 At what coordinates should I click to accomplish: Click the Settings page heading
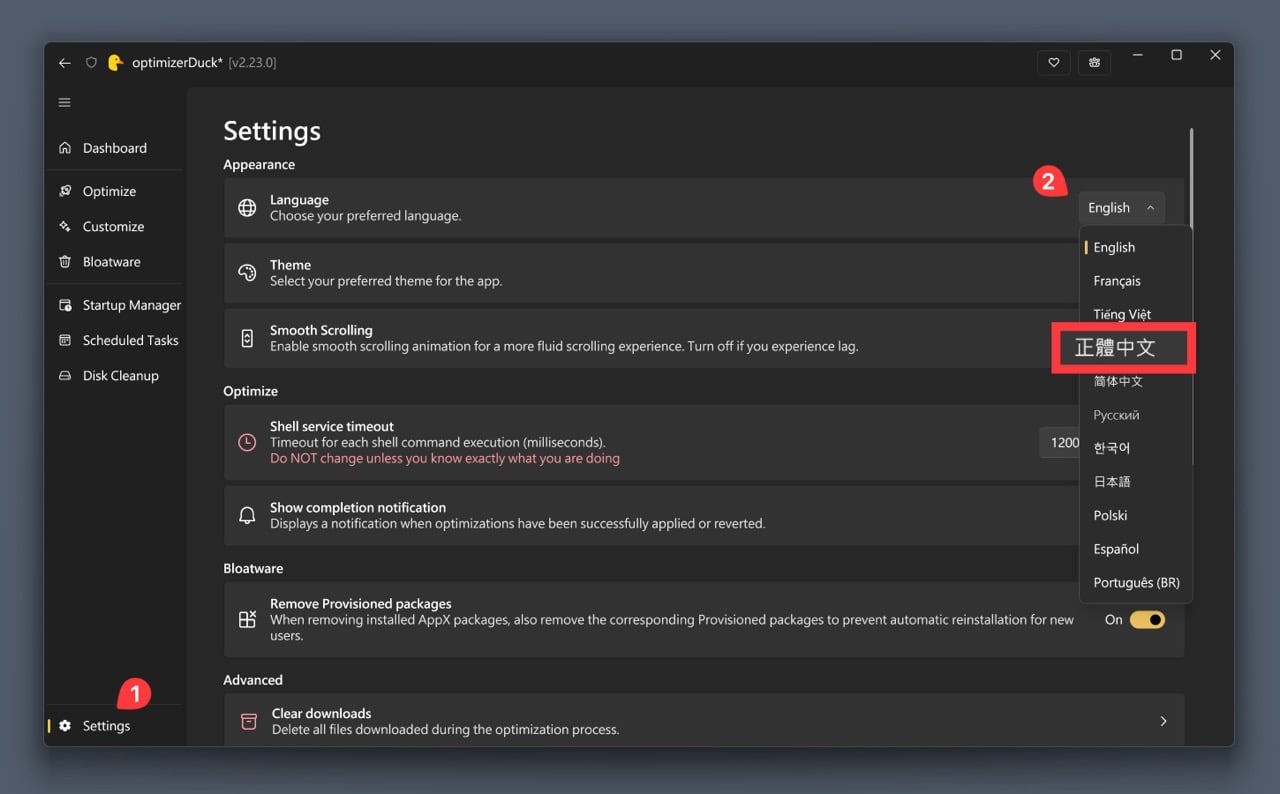272,131
